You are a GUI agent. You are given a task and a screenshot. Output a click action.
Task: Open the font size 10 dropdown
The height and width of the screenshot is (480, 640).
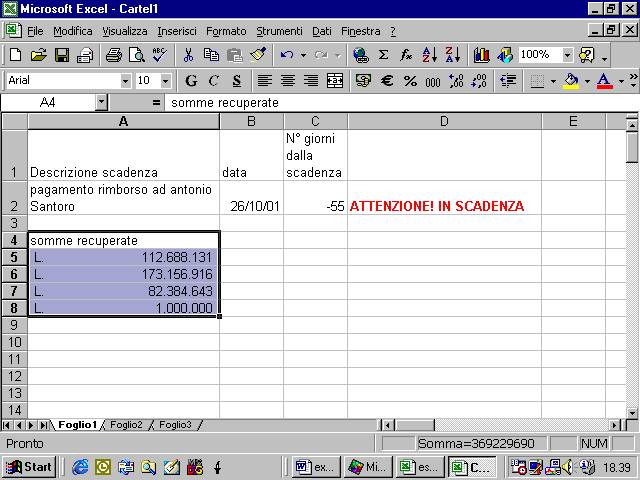point(165,81)
